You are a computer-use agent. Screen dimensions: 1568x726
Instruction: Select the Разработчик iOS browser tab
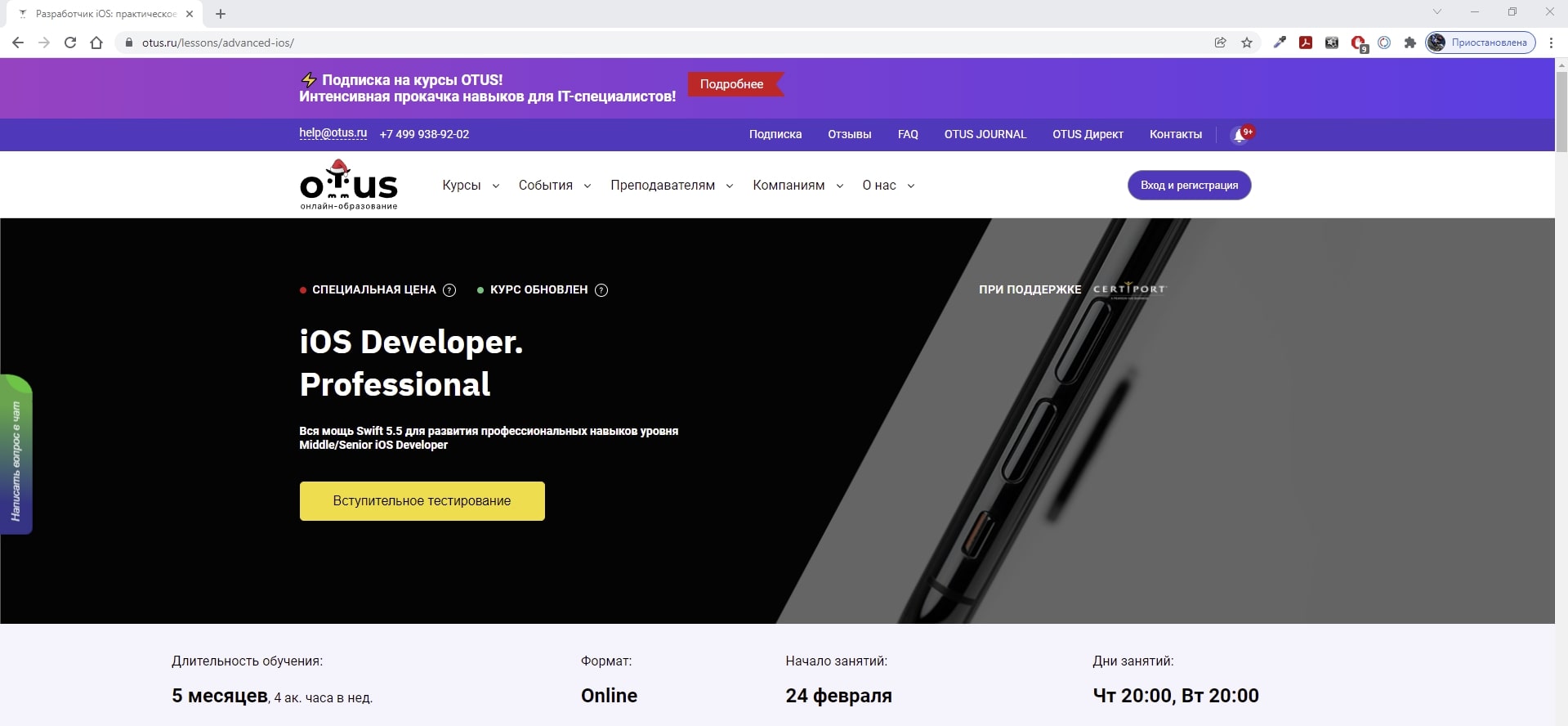(106, 14)
